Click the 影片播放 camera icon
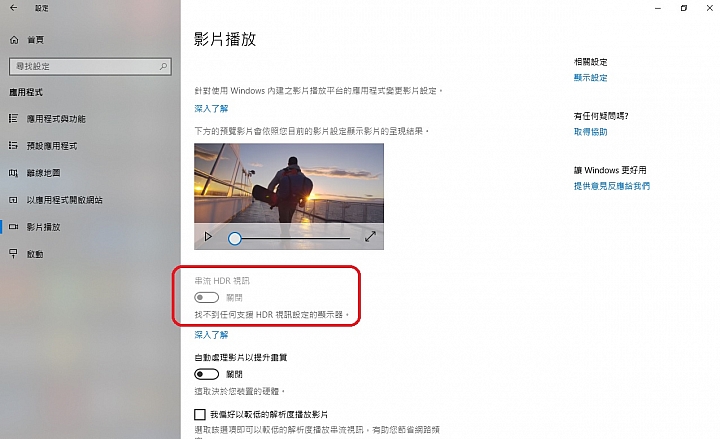 pos(13,227)
